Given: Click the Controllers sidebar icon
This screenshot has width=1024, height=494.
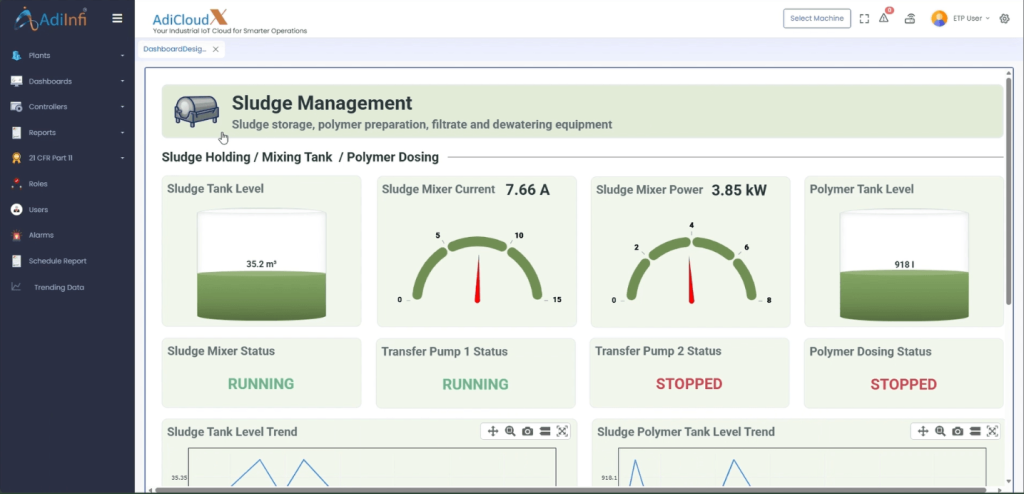Looking at the screenshot, I should click(16, 107).
